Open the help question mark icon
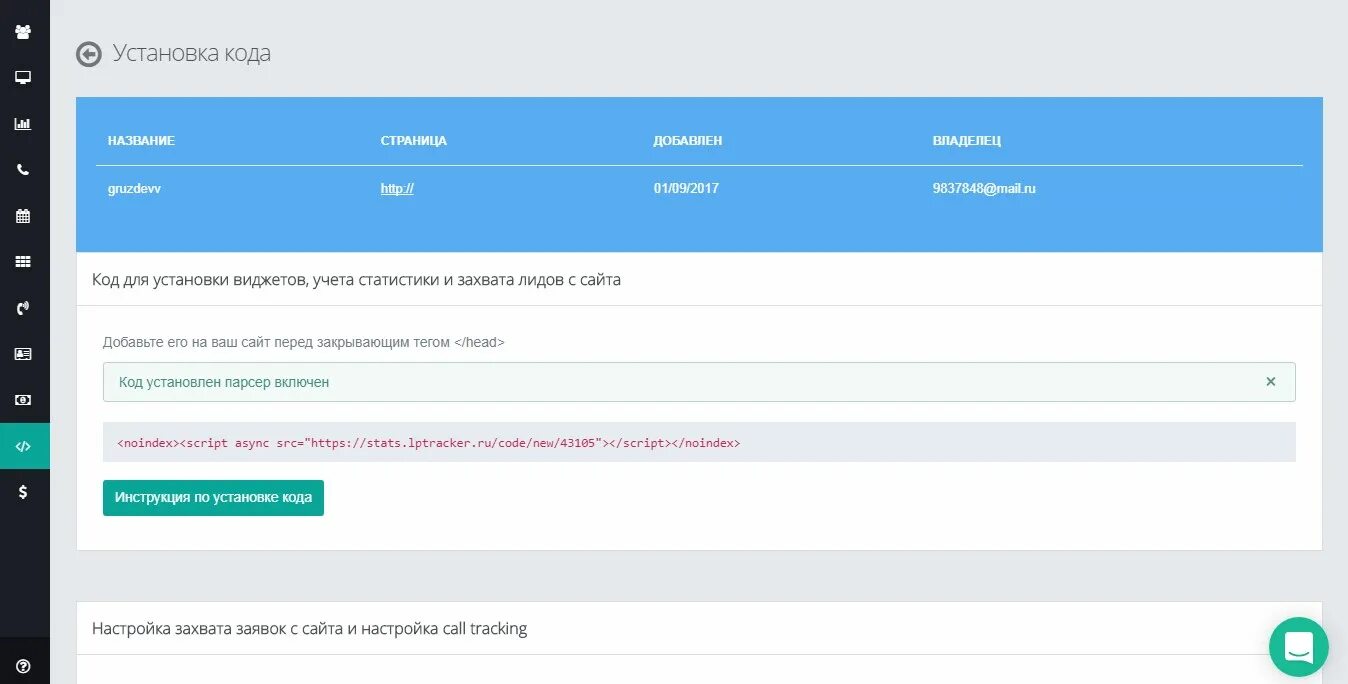 click(23, 666)
